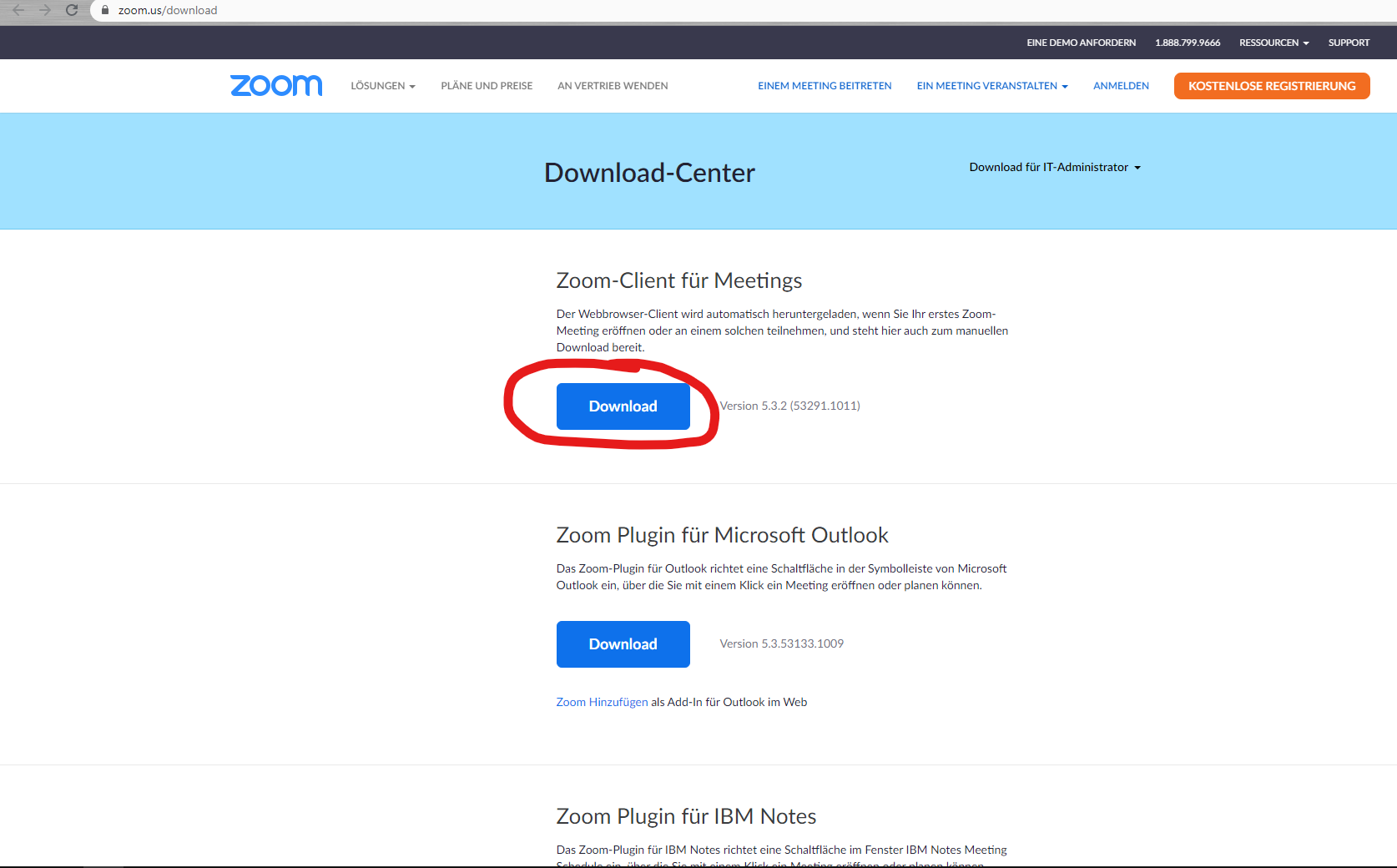Click Eine Demo anfordern link
Viewport: 1397px width, 868px height.
click(1081, 43)
